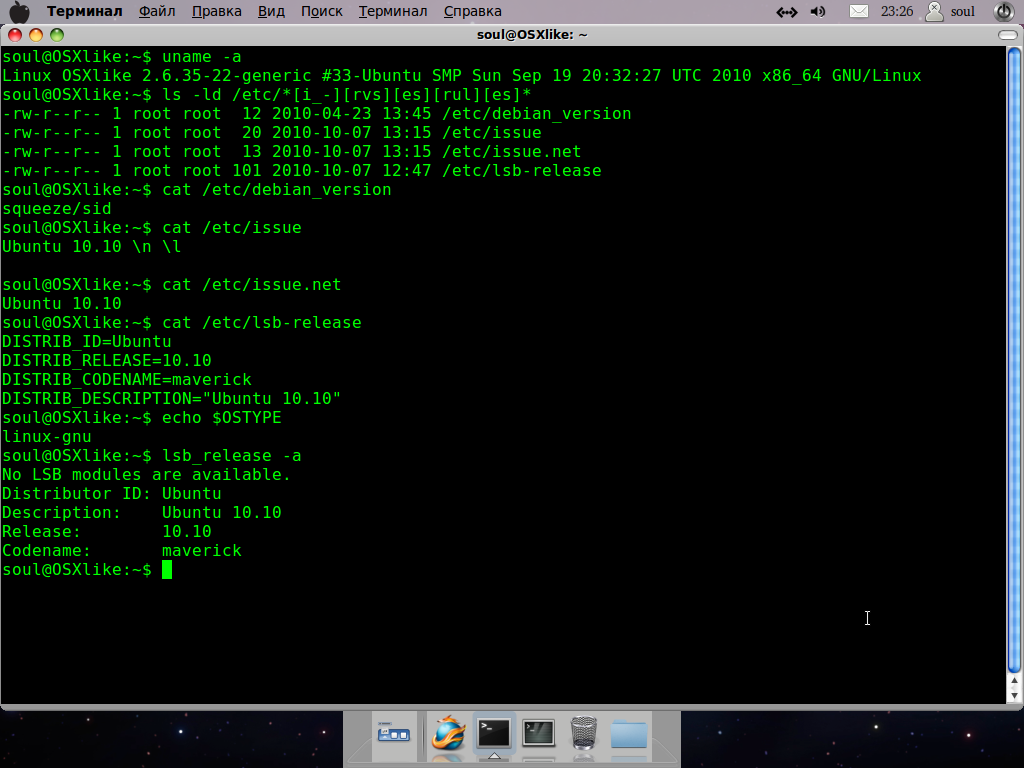Open the Справка menu

pos(472,12)
